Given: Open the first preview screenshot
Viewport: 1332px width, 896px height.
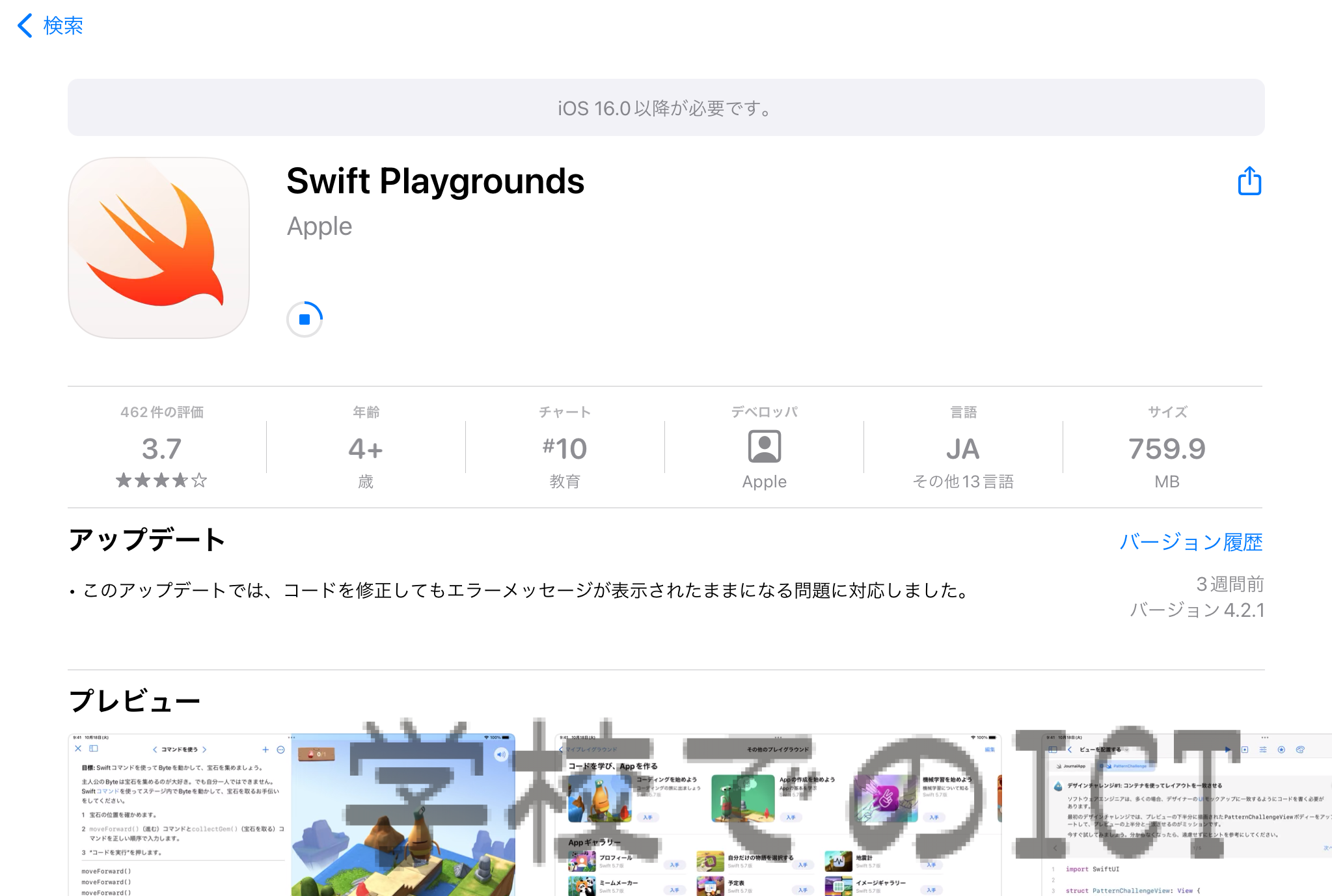Looking at the screenshot, I should click(292, 815).
